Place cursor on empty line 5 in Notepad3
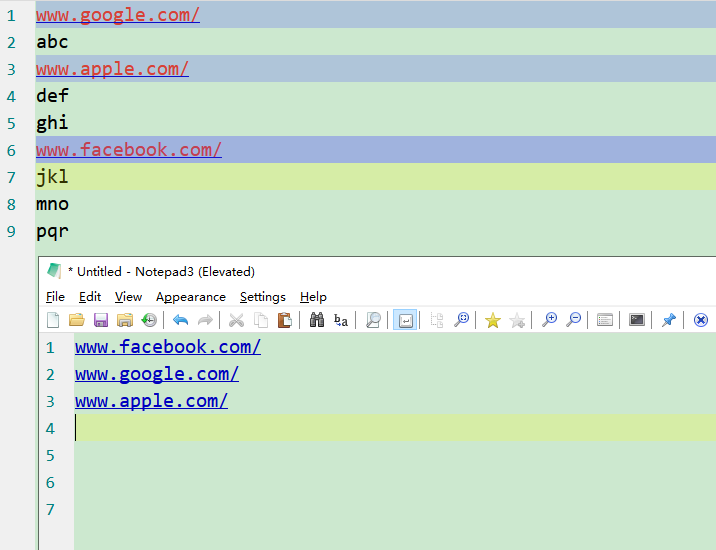This screenshot has height=550, width=716. point(395,455)
